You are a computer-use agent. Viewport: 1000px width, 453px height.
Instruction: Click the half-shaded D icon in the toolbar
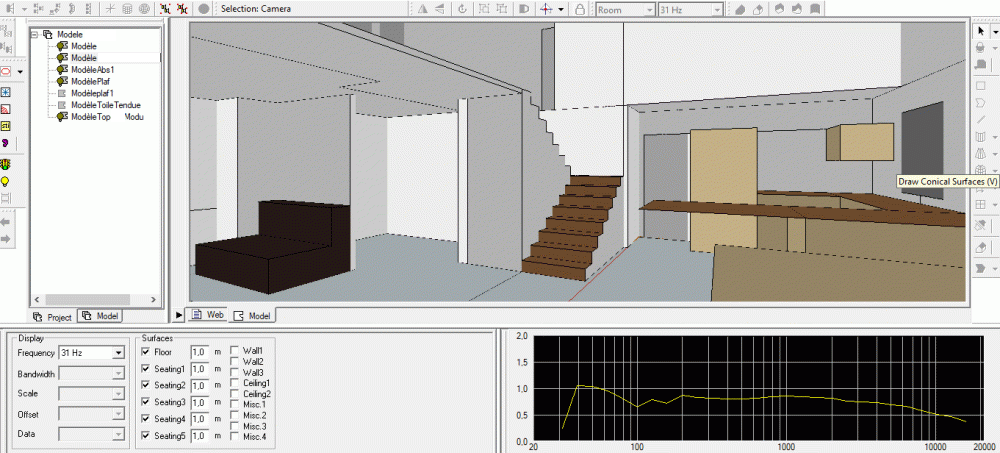click(524, 9)
